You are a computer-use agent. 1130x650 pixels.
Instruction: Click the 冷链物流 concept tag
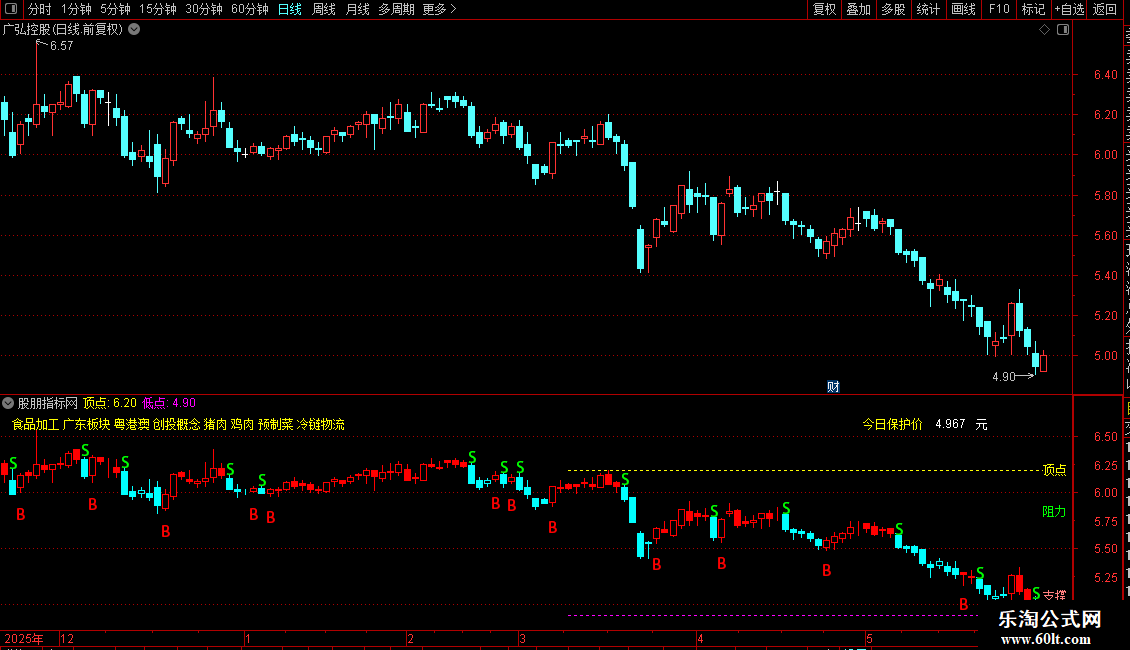tap(321, 424)
